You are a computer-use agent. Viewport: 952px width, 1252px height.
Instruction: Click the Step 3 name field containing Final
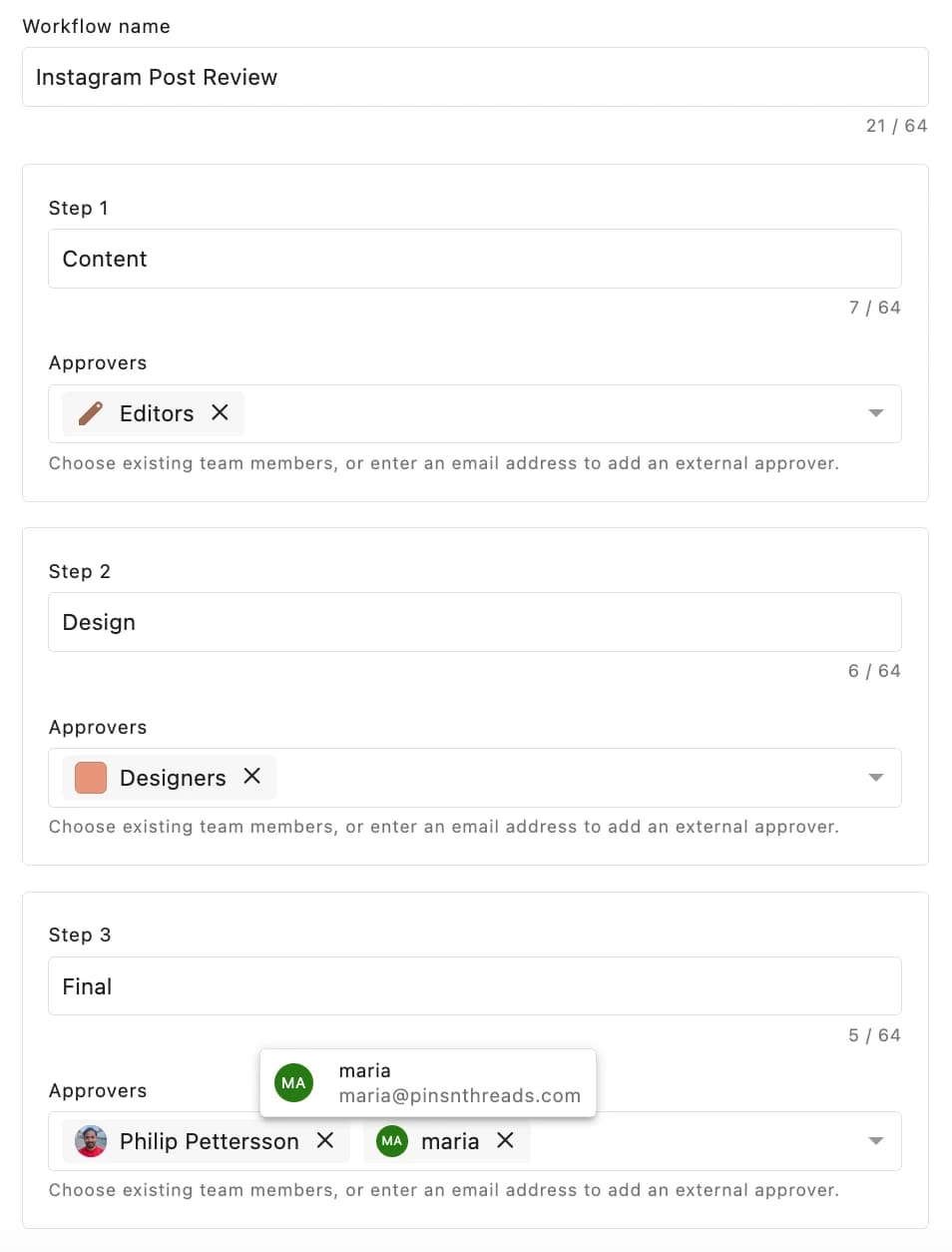tap(475, 985)
